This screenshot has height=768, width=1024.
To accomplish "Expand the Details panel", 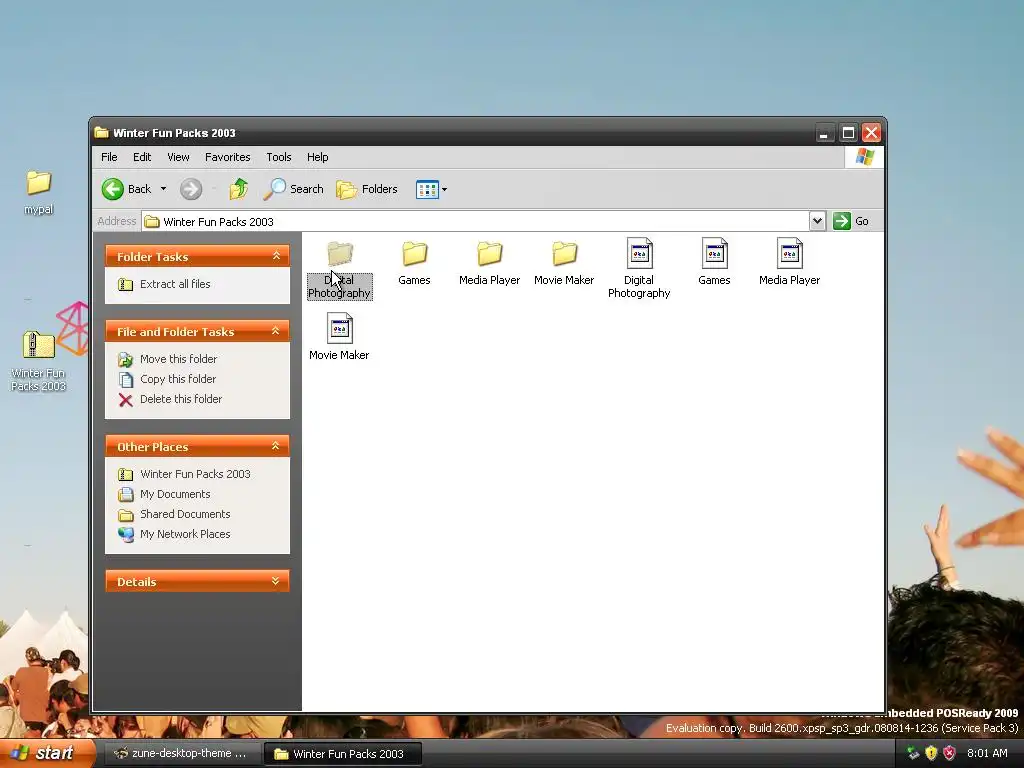I will [276, 581].
